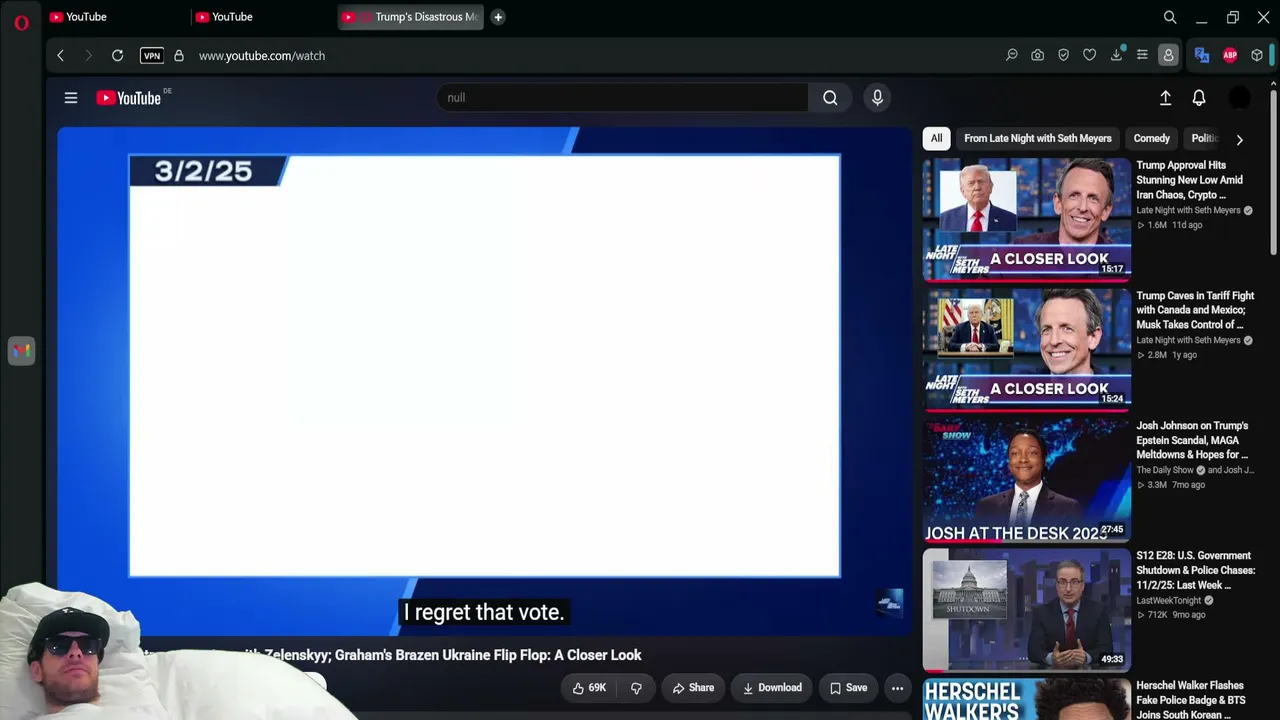Show more filter chips with the right arrow
Screen dimensions: 1280x720
[x=1239, y=140]
